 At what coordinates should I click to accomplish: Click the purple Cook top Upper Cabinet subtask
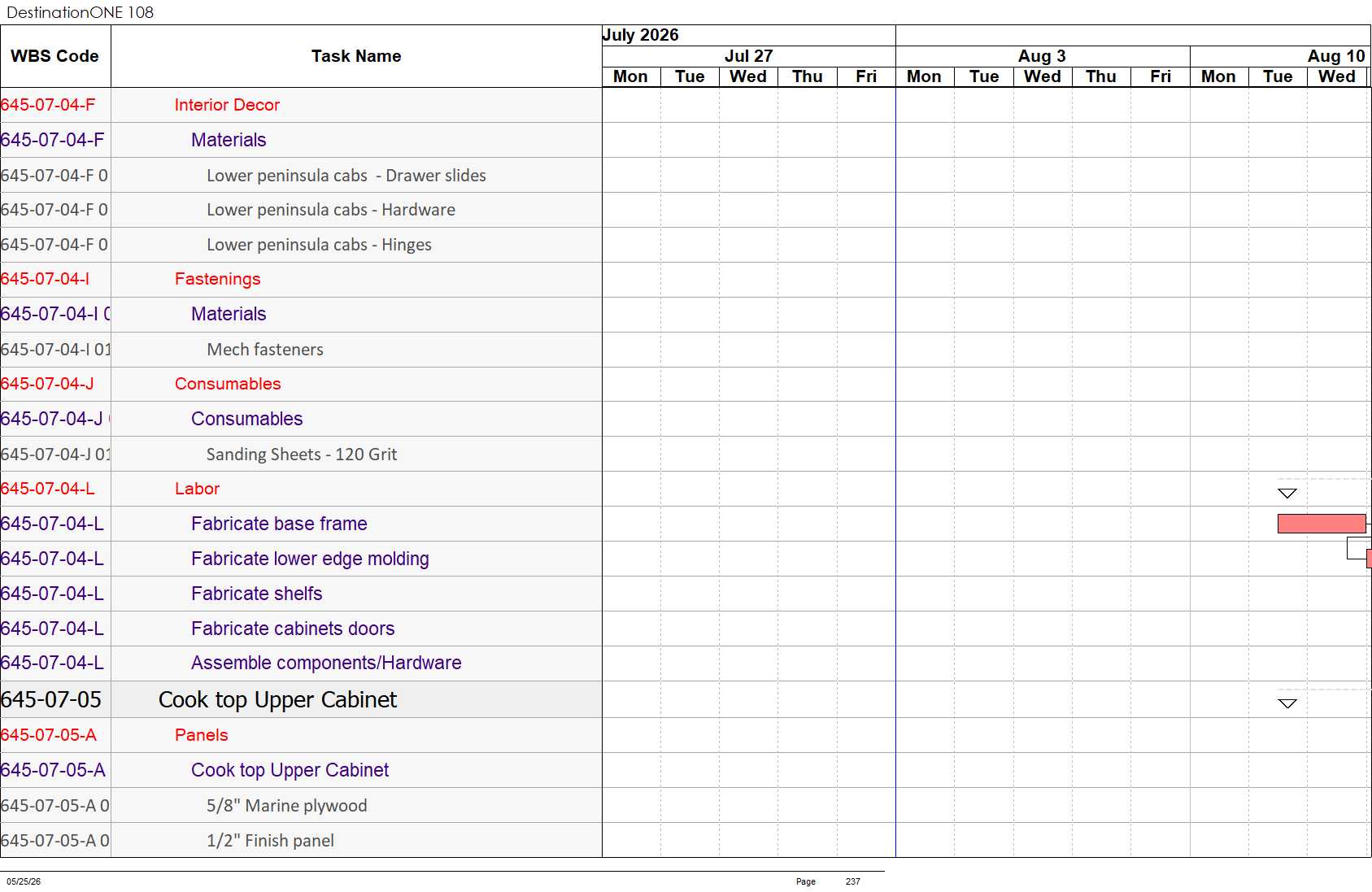point(290,770)
